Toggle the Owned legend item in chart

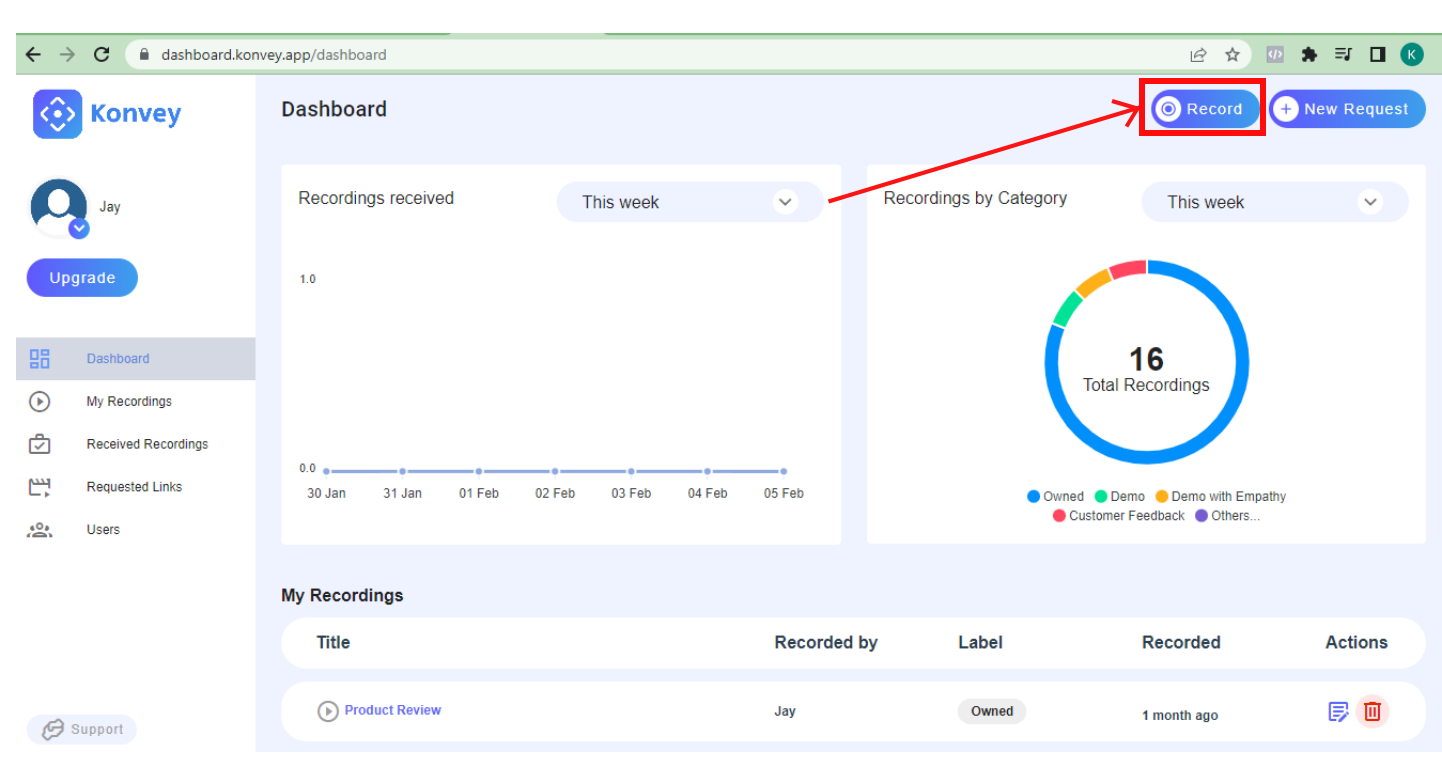click(x=1055, y=496)
